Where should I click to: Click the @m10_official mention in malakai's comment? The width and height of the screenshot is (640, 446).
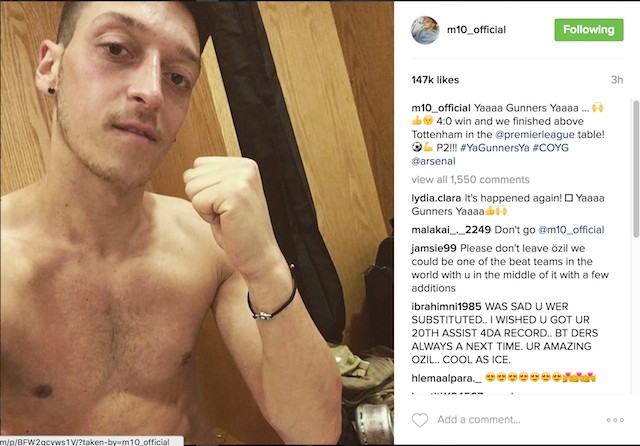(x=571, y=230)
